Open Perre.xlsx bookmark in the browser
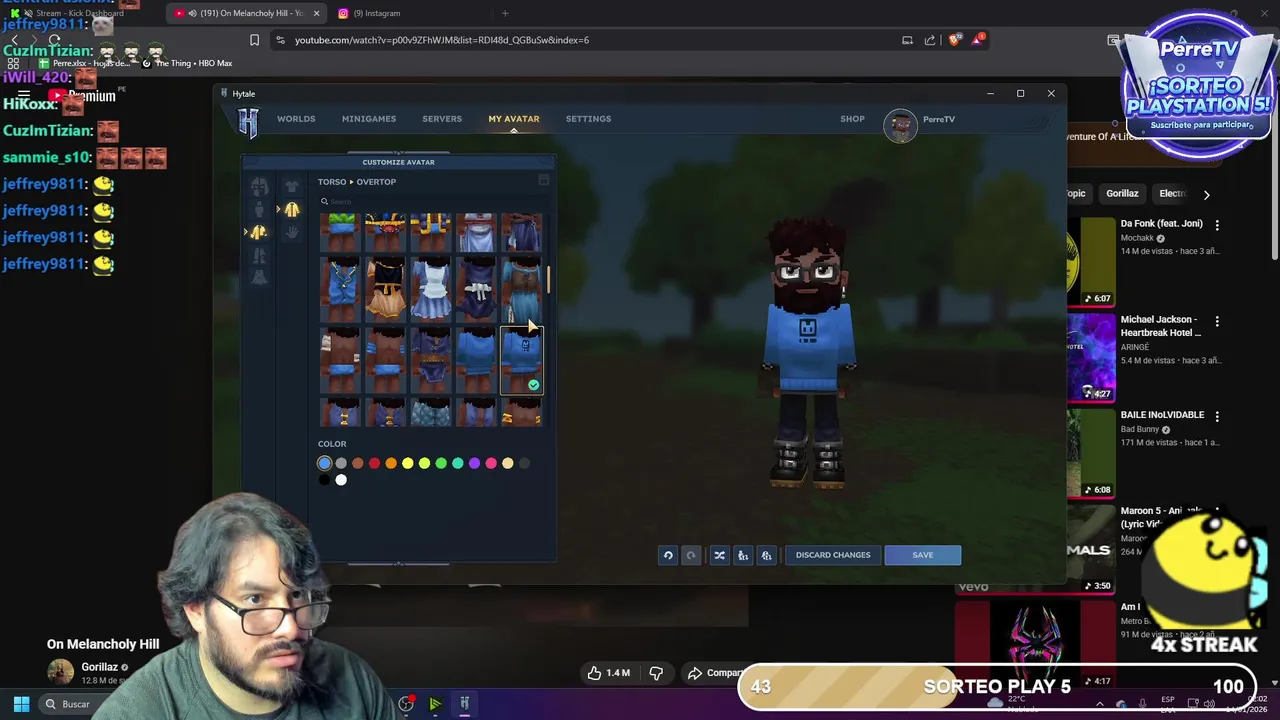 pos(84,63)
